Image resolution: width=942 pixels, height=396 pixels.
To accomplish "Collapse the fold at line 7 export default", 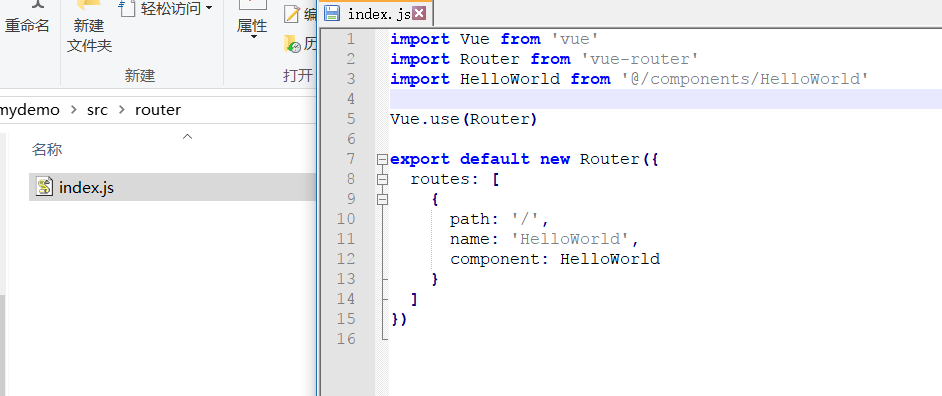I will [382, 159].
